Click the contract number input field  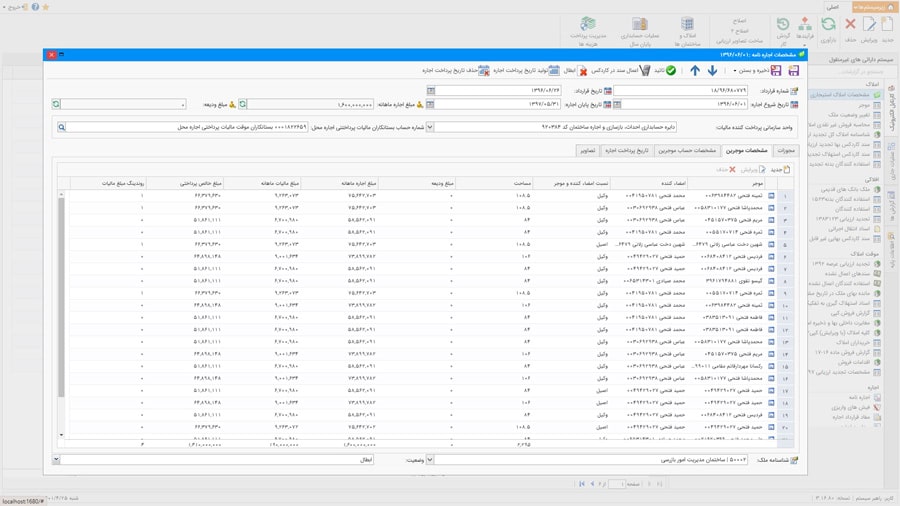pos(680,90)
